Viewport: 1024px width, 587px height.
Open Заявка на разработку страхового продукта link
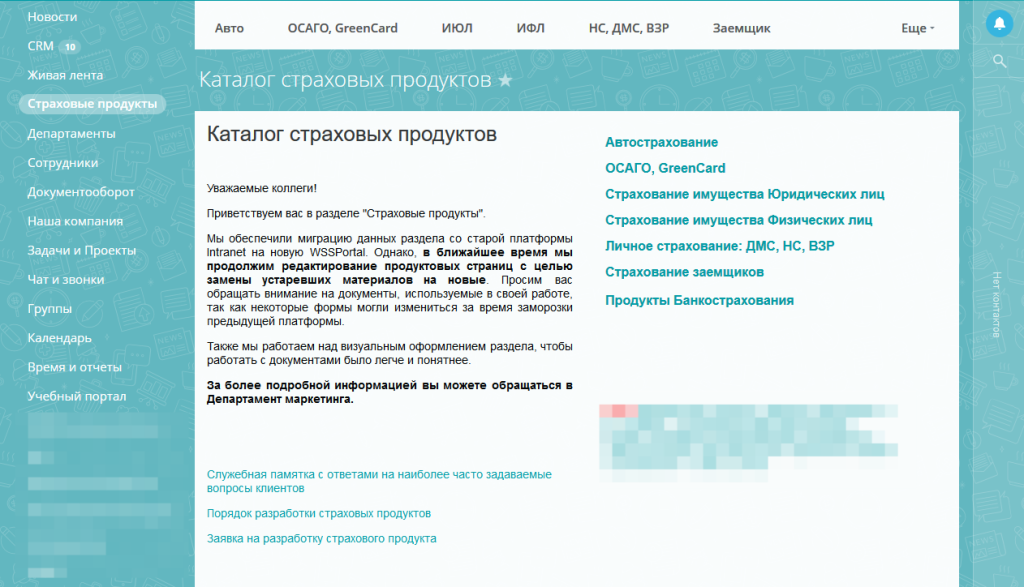[x=321, y=539]
